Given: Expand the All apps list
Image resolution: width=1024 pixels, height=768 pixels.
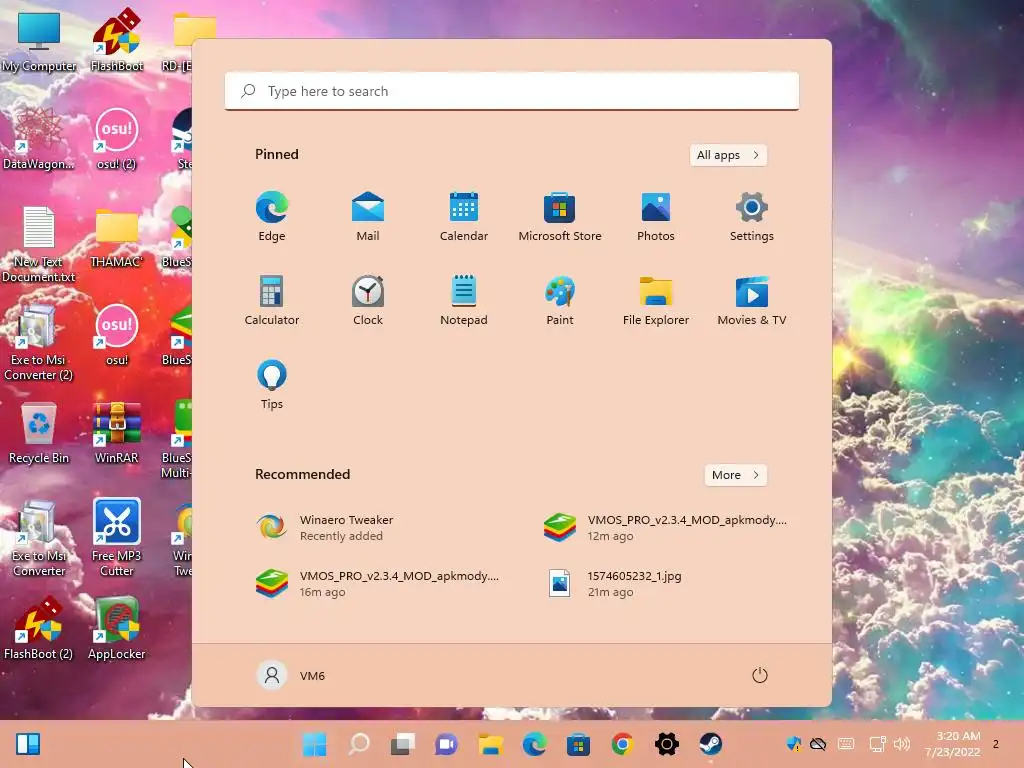Looking at the screenshot, I should (x=728, y=155).
